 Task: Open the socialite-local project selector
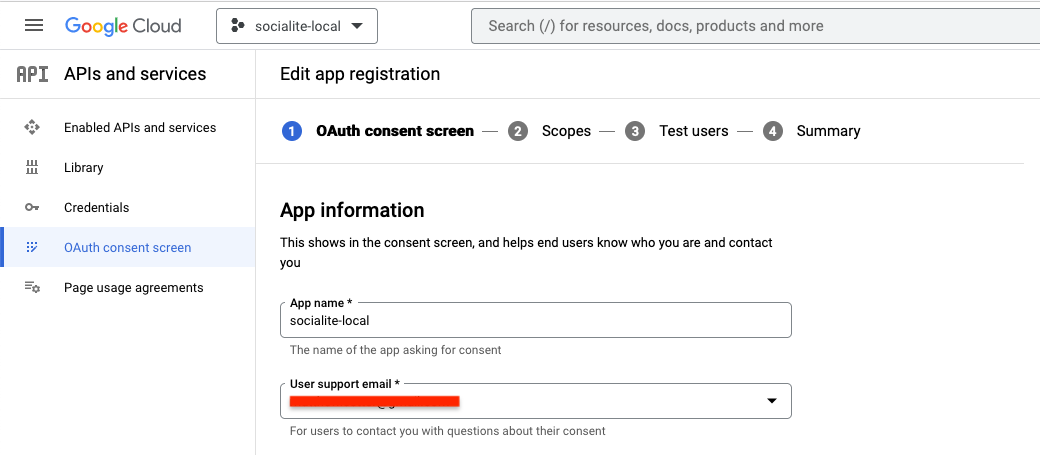[296, 27]
